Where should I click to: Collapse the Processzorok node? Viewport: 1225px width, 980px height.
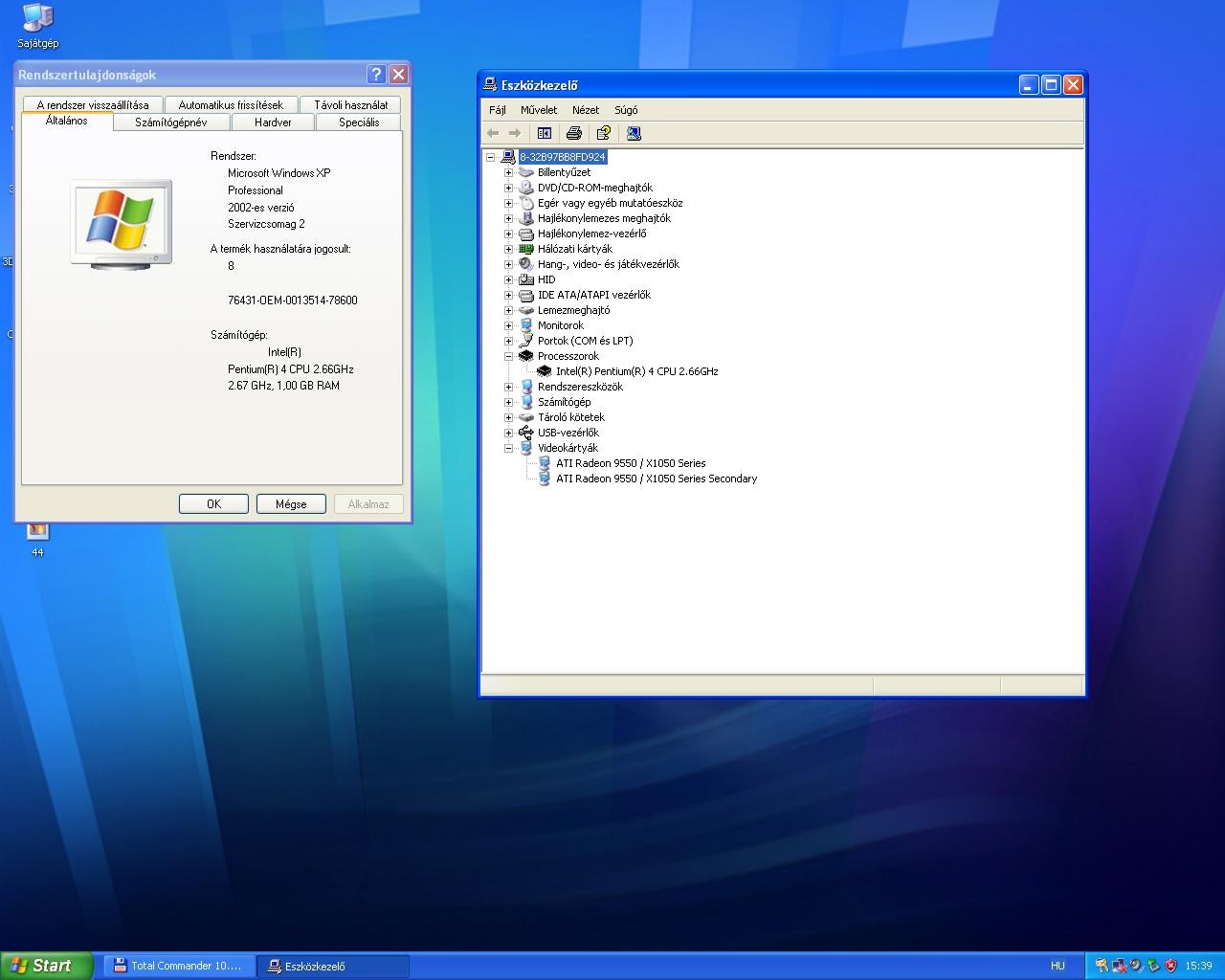pyautogui.click(x=508, y=356)
